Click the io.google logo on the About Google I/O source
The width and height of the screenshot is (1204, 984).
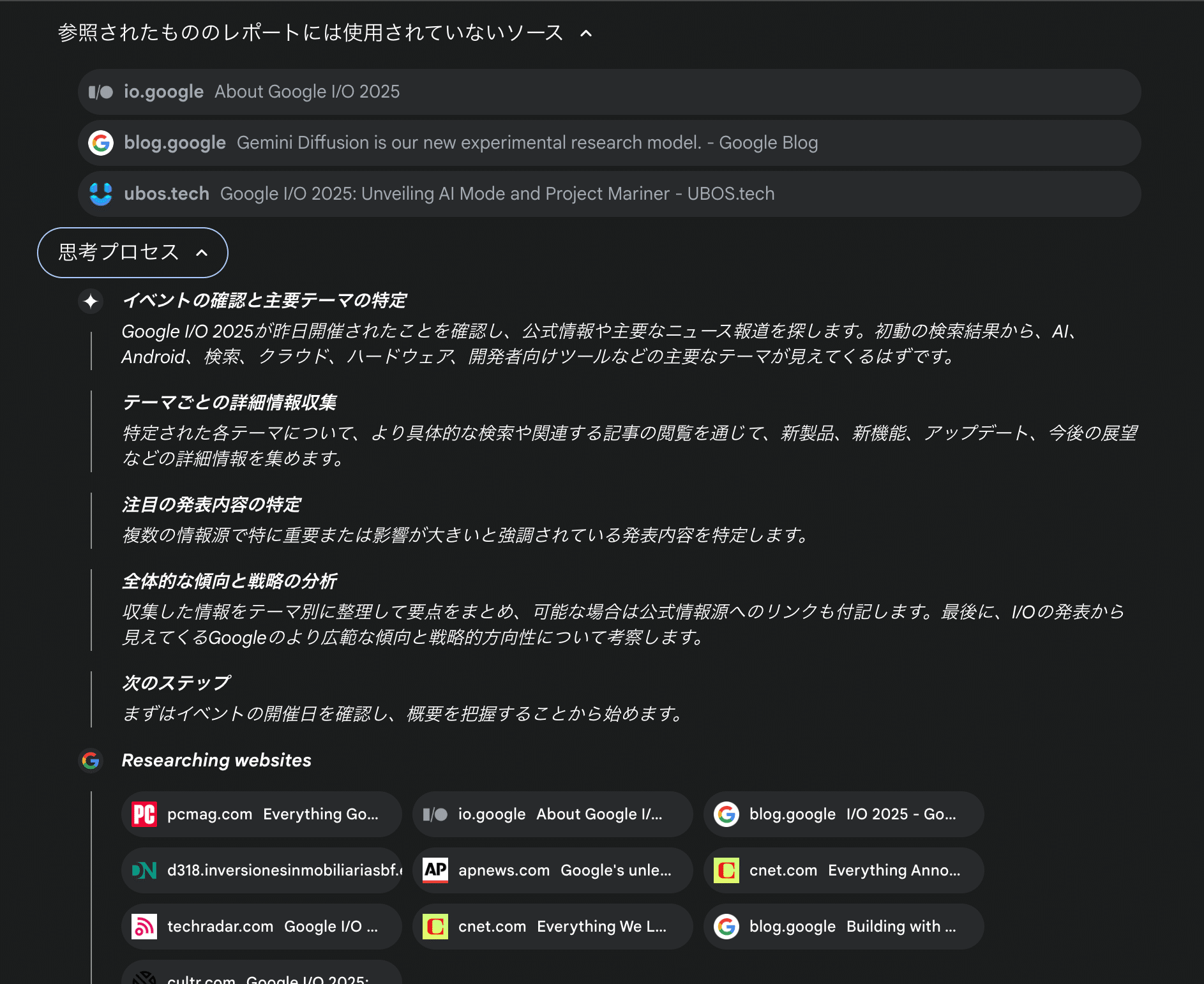[x=101, y=91]
